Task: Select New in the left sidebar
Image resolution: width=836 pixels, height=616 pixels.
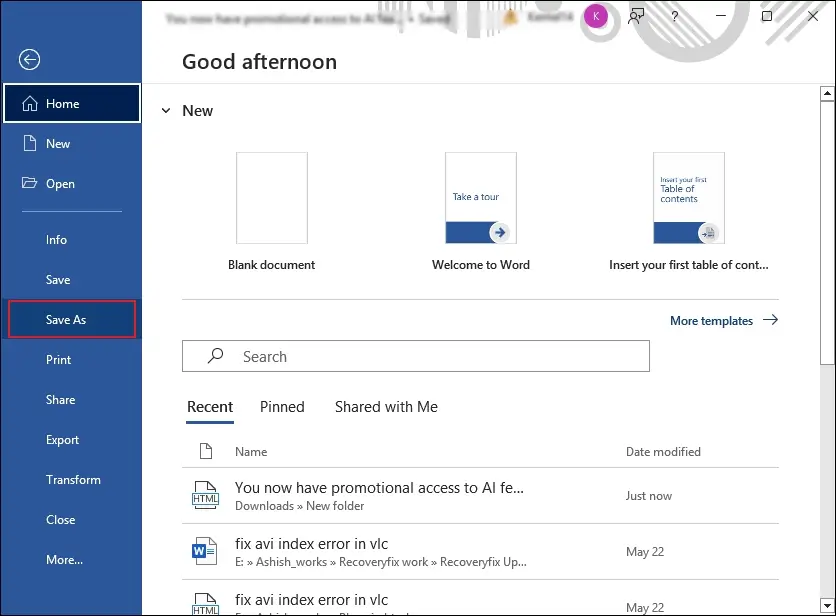Action: (71, 143)
